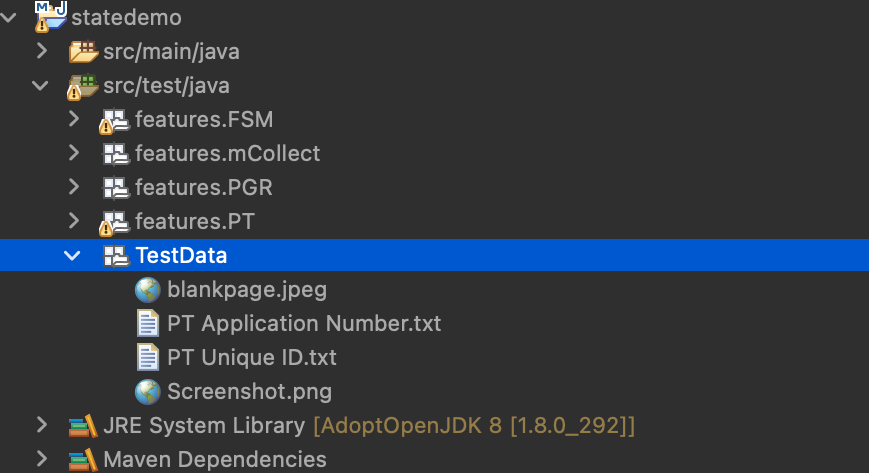Click the JRE System Library icon
Screen dimensions: 869x473
pos(83,426)
